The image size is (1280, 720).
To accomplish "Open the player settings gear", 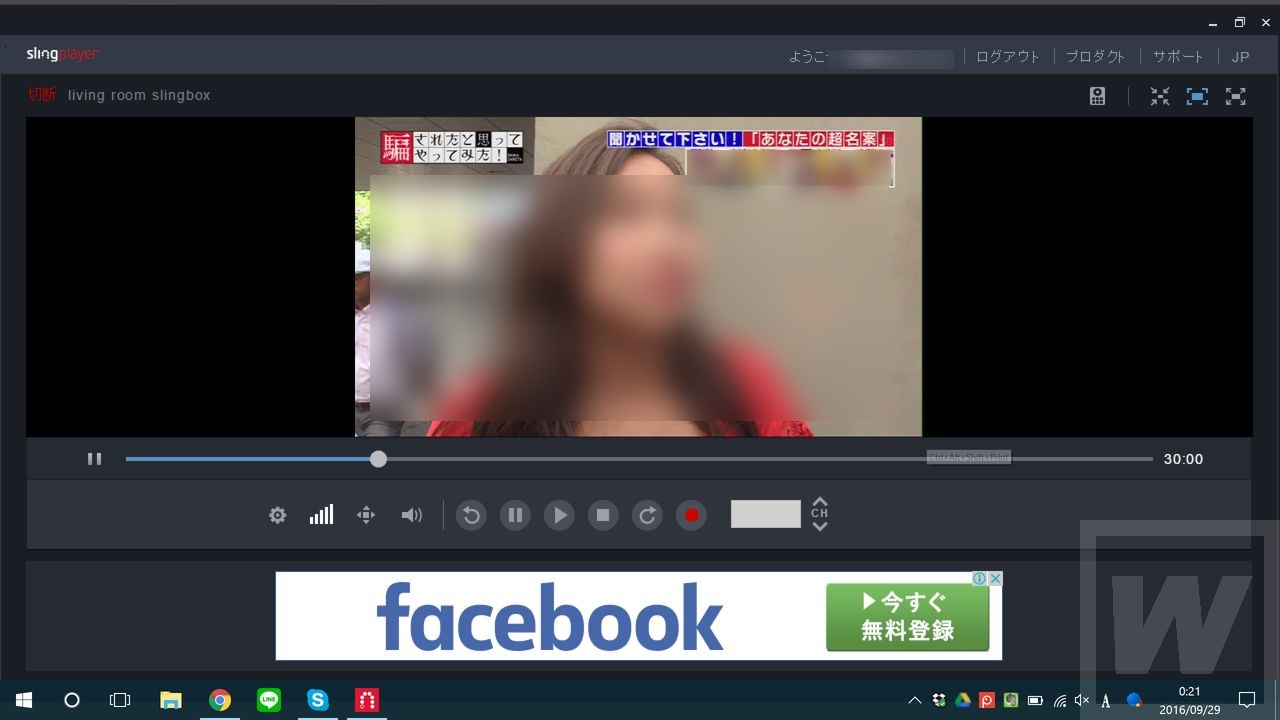I will pyautogui.click(x=278, y=515).
